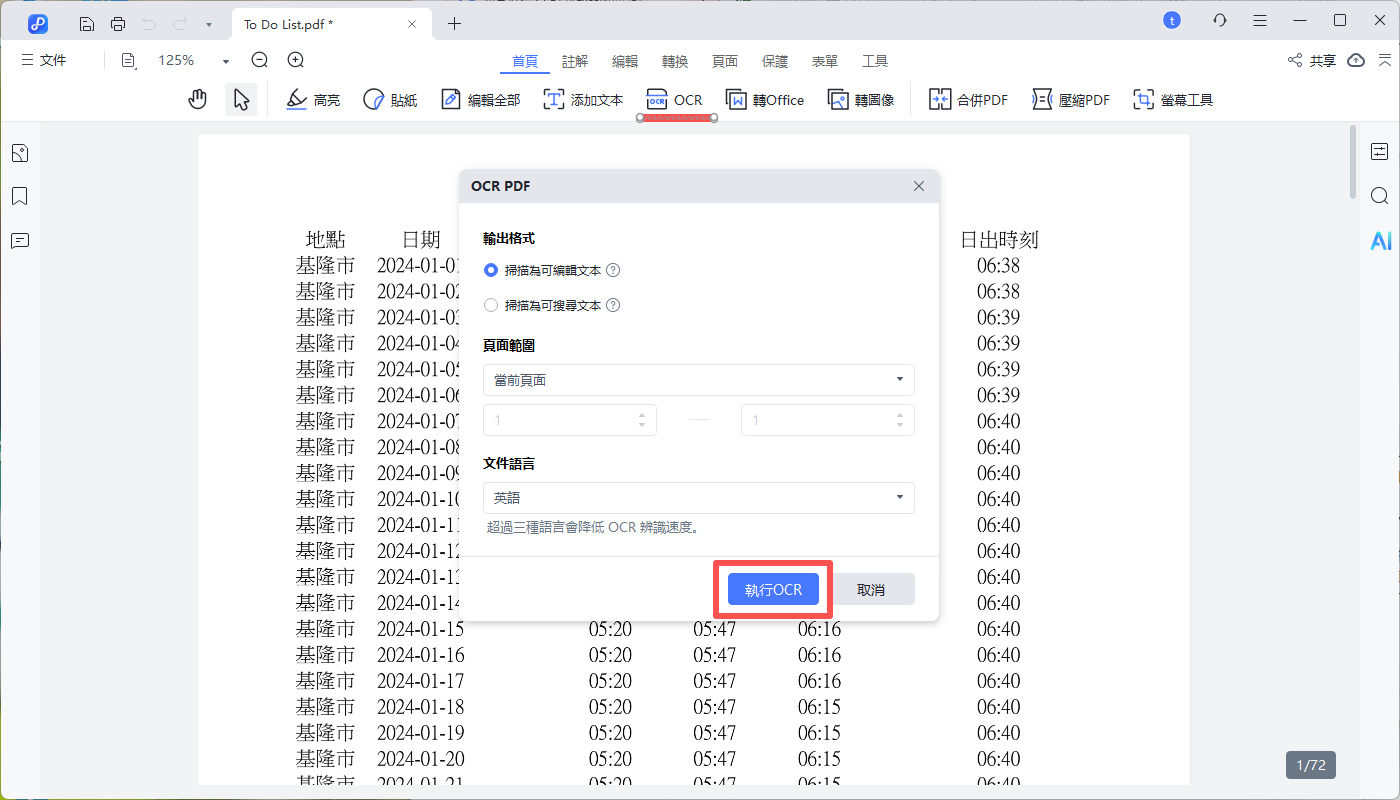Open the AI assistant panel
Viewport: 1400px width, 800px height.
[1380, 240]
